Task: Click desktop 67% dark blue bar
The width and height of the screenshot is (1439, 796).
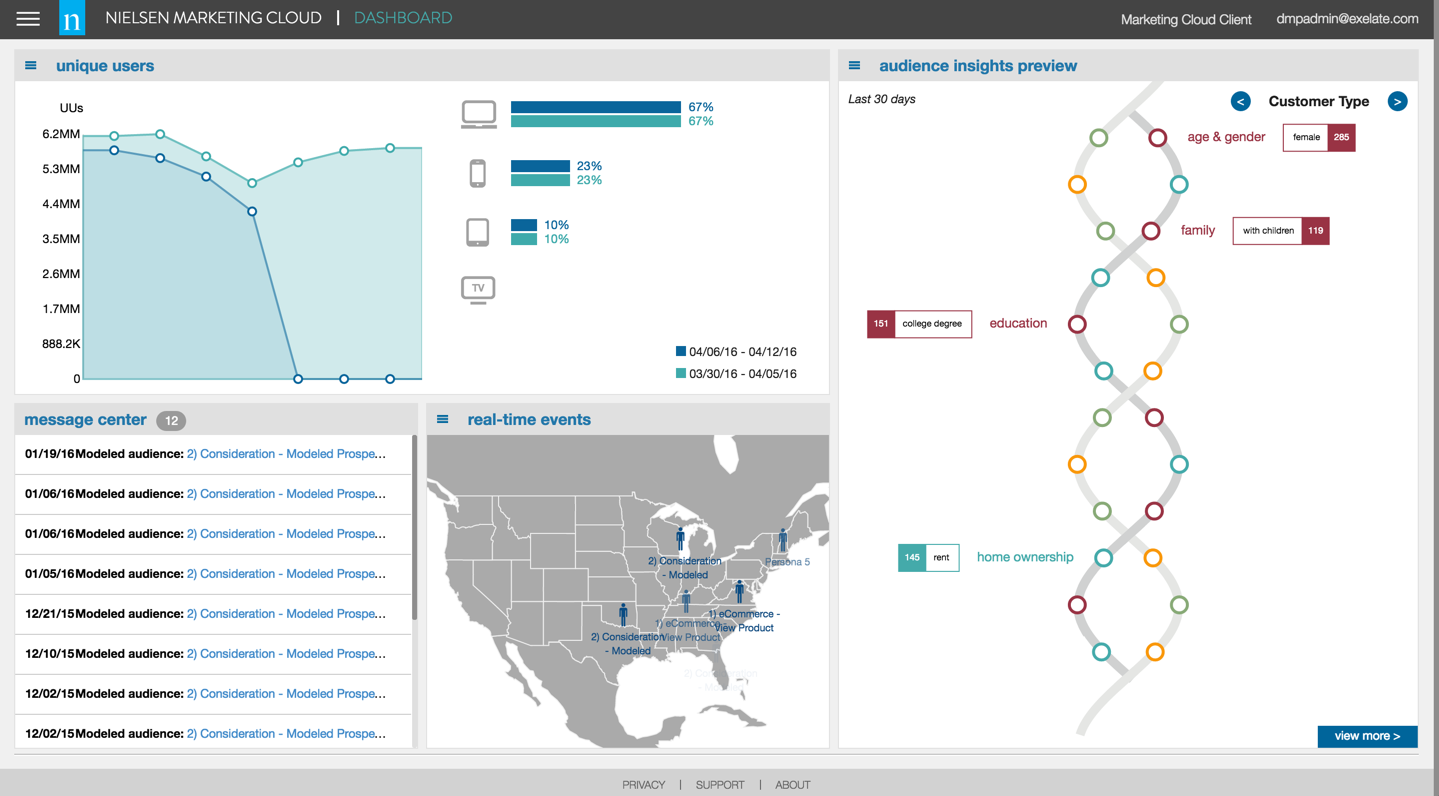Action: [596, 107]
